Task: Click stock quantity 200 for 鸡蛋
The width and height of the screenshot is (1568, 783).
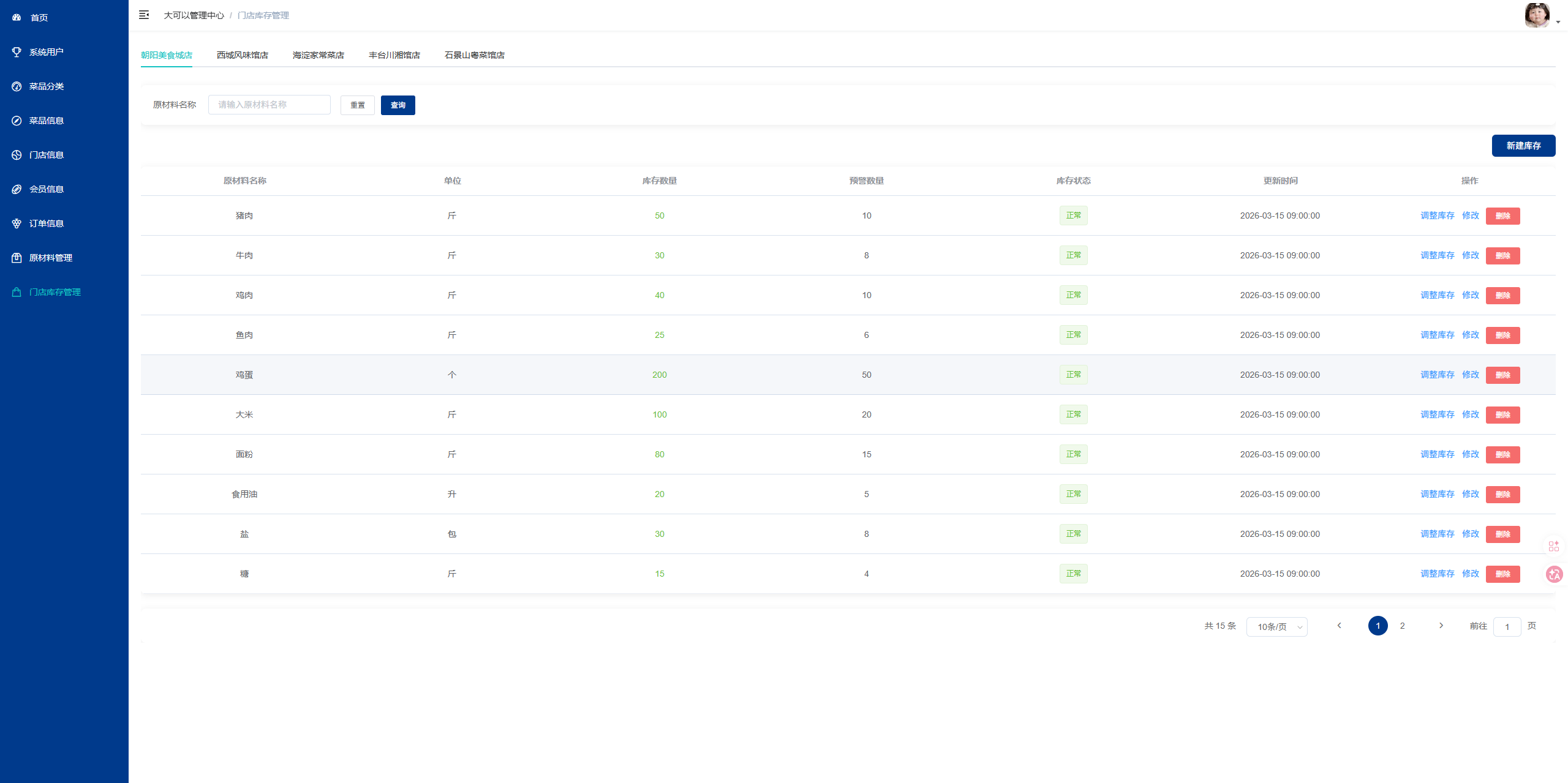Action: point(659,375)
